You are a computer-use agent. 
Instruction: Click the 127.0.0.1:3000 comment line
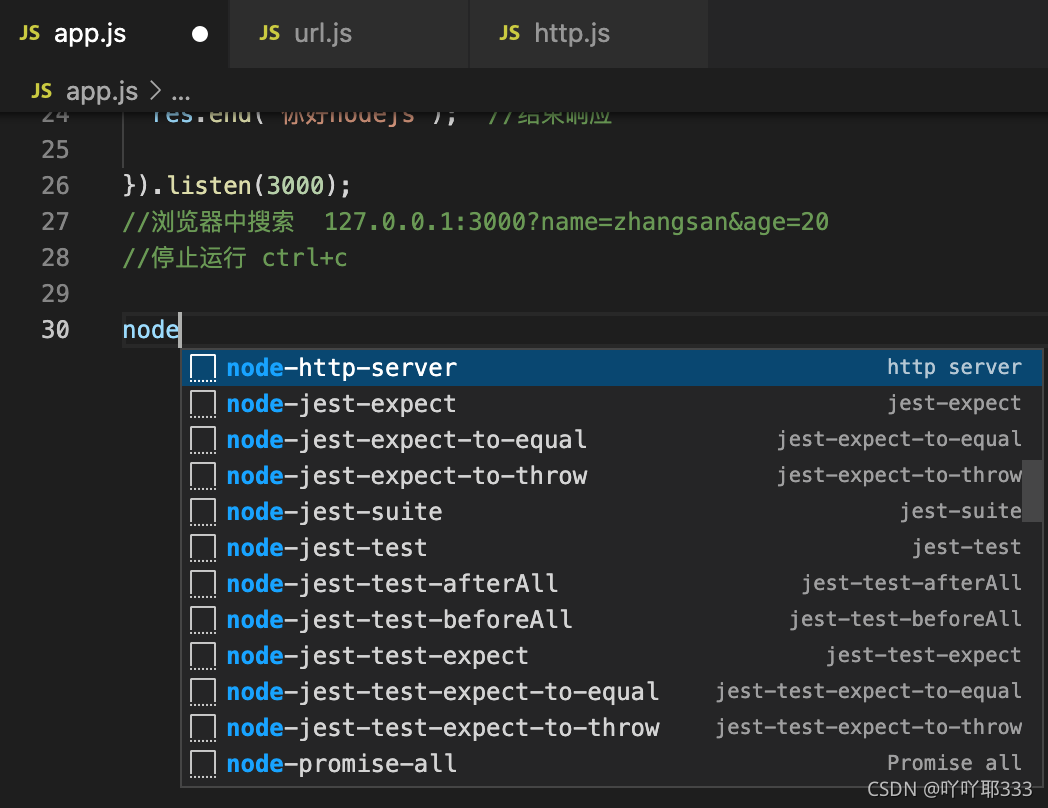[476, 221]
